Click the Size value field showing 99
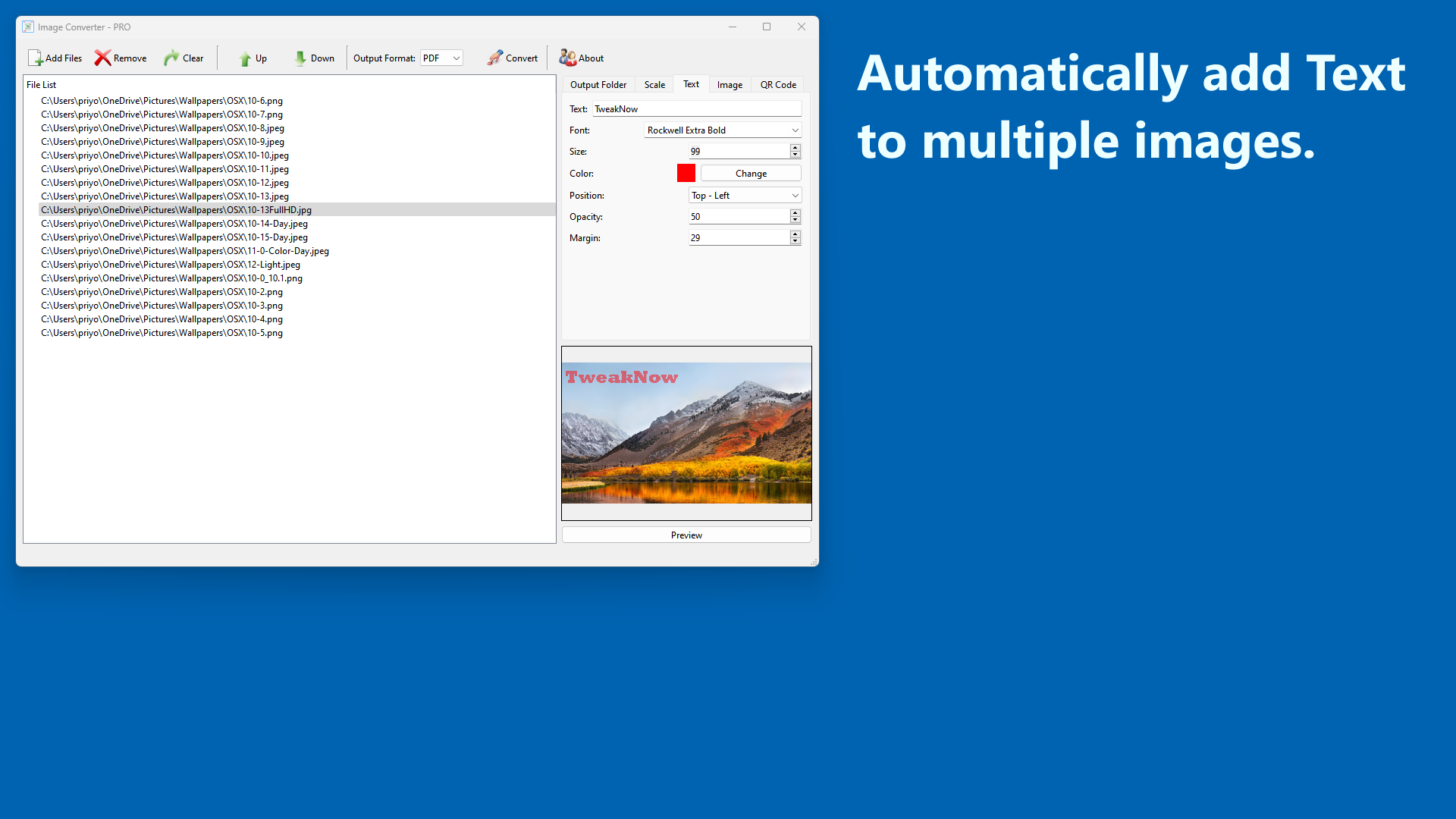 [739, 152]
